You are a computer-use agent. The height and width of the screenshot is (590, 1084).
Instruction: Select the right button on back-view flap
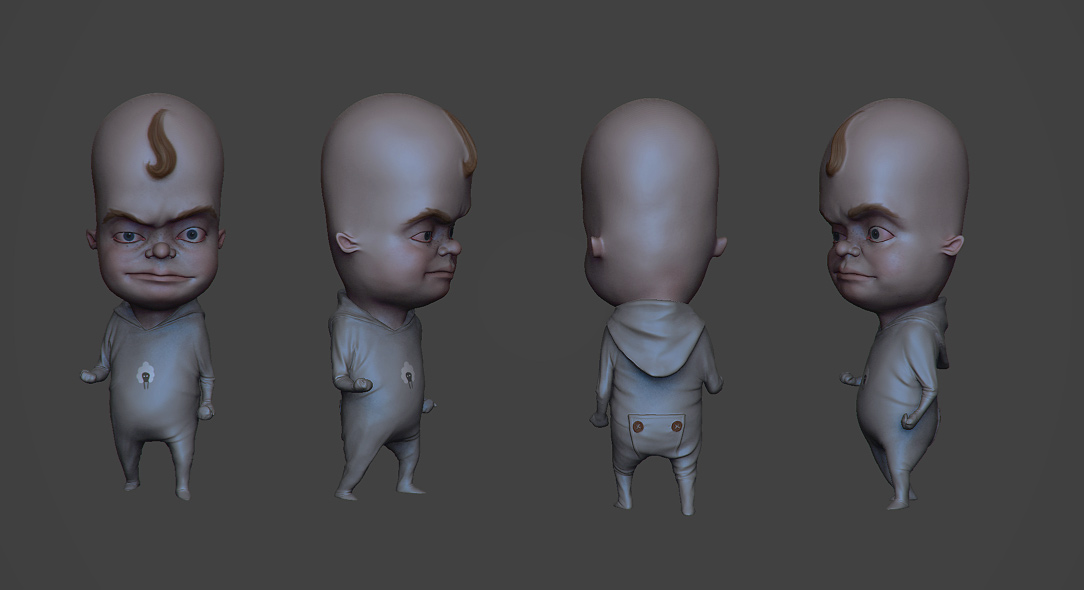point(677,427)
